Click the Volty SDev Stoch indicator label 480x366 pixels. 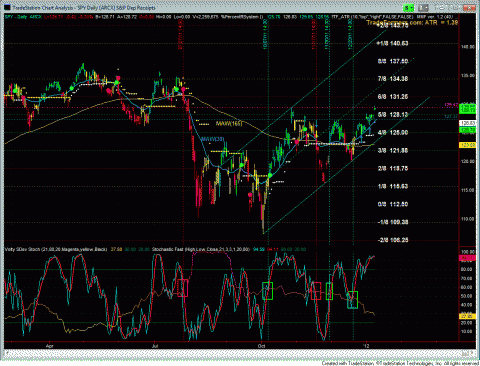(56, 249)
